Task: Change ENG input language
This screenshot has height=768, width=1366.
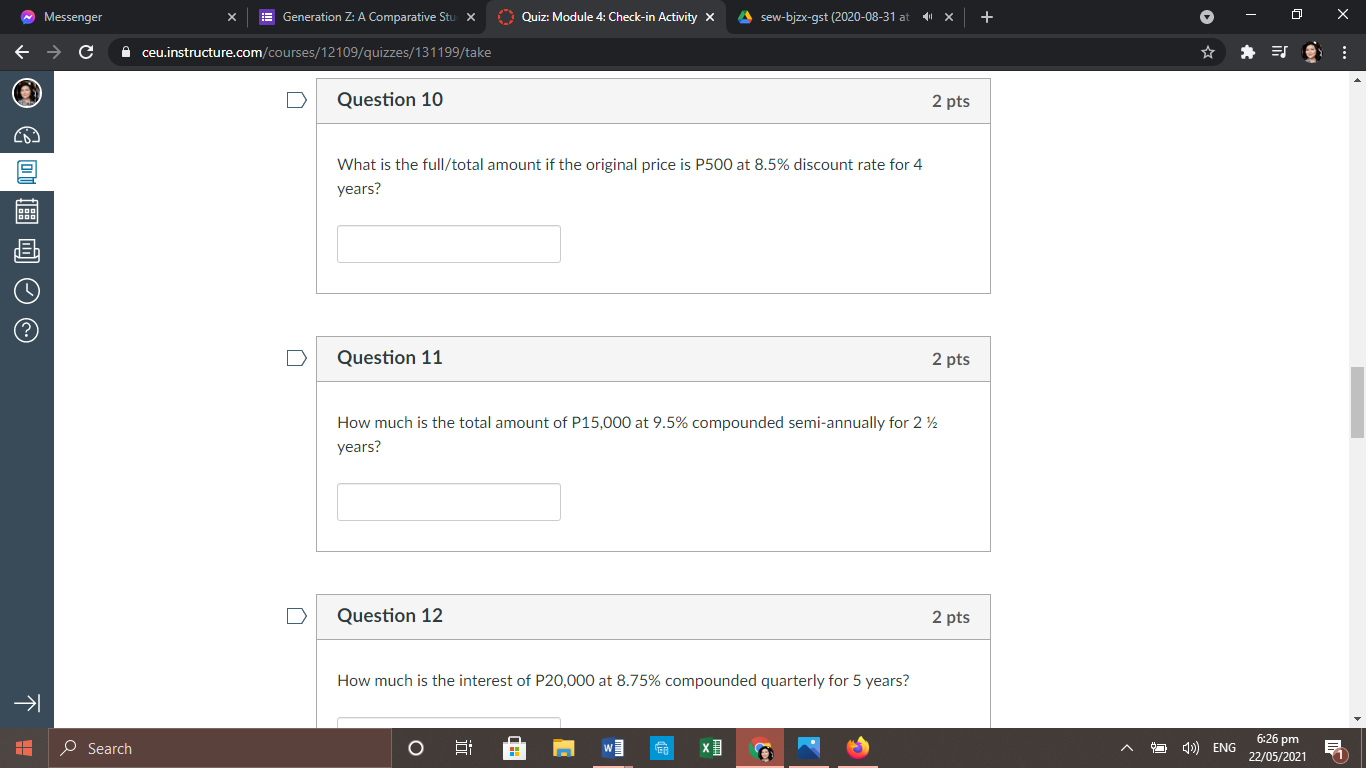Action: pyautogui.click(x=1224, y=748)
